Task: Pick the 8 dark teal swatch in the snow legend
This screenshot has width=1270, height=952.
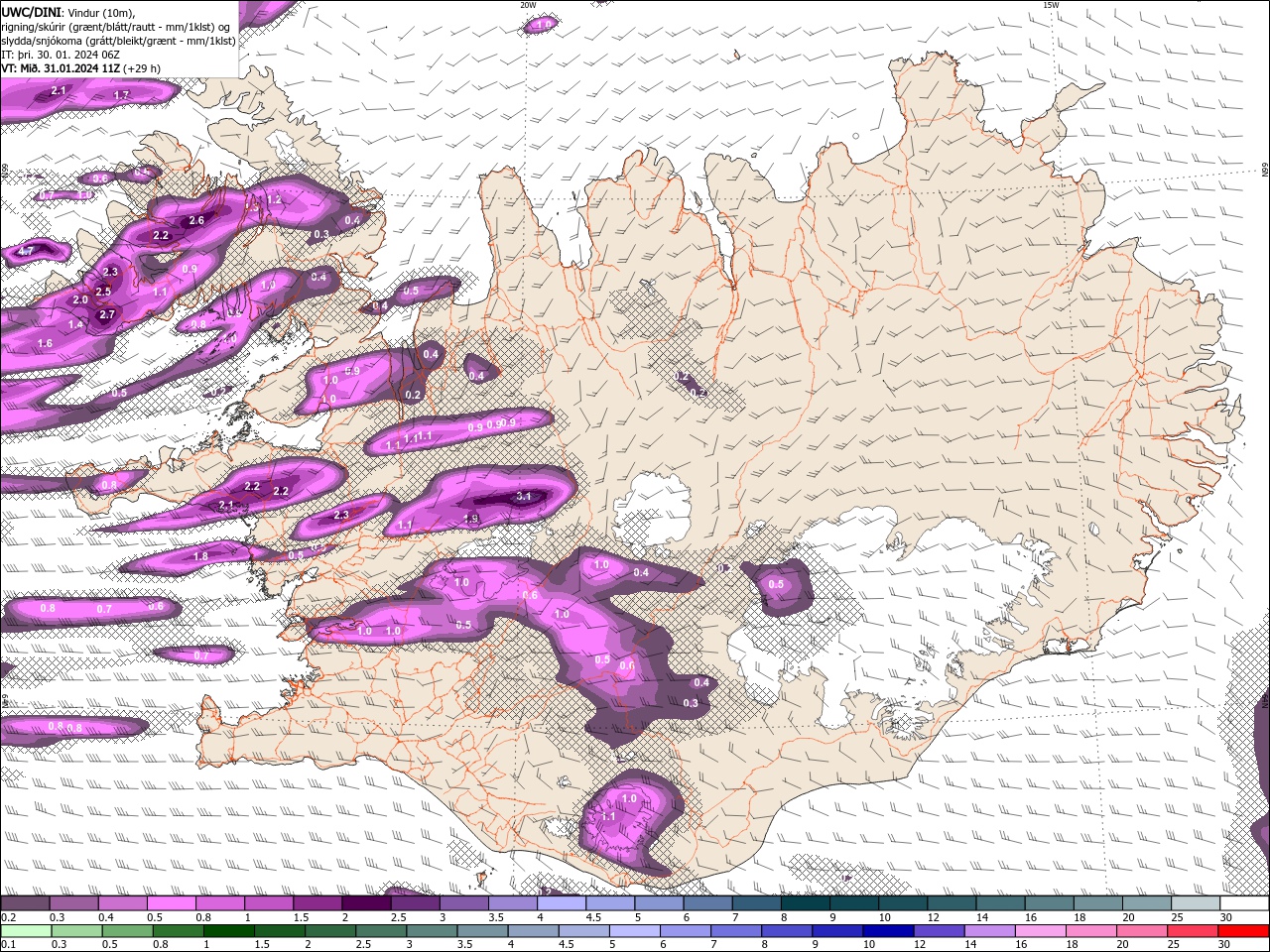Action: pos(806,903)
